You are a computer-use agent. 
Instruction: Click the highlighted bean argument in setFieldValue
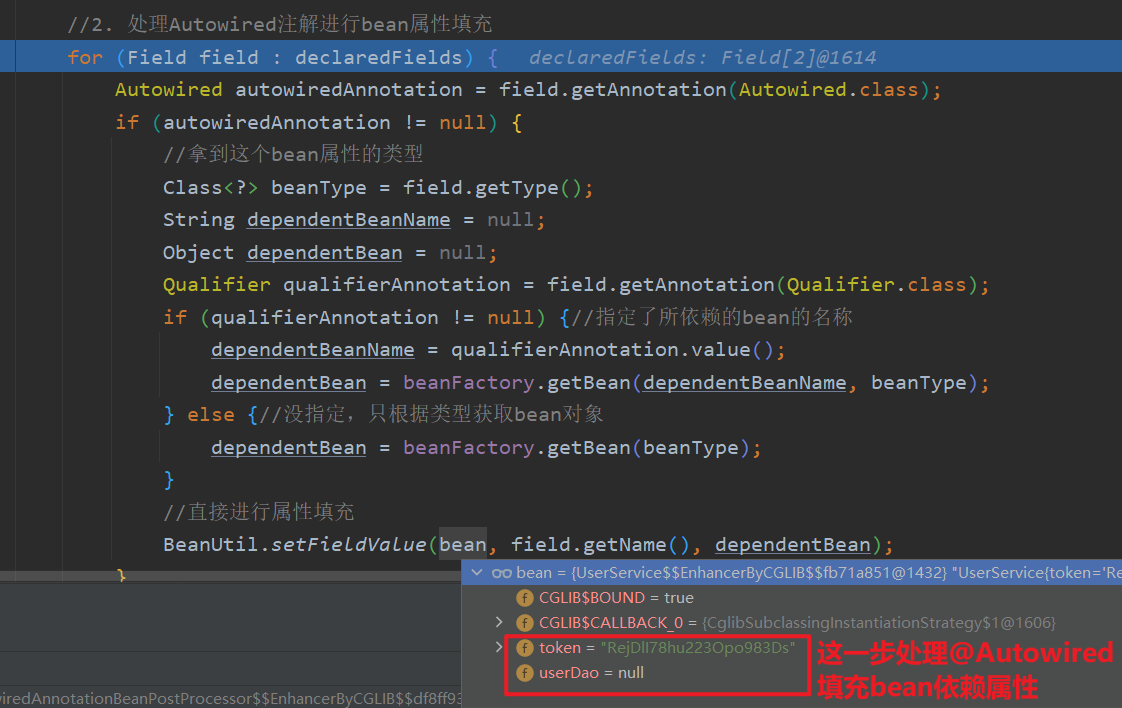tap(462, 545)
